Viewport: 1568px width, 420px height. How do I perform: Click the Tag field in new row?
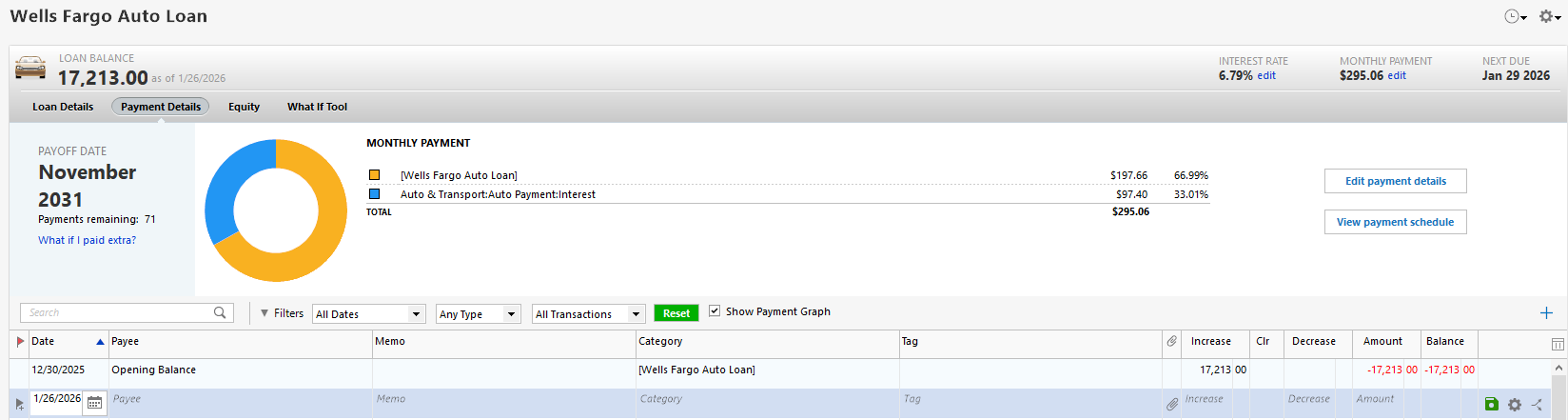(1030, 402)
